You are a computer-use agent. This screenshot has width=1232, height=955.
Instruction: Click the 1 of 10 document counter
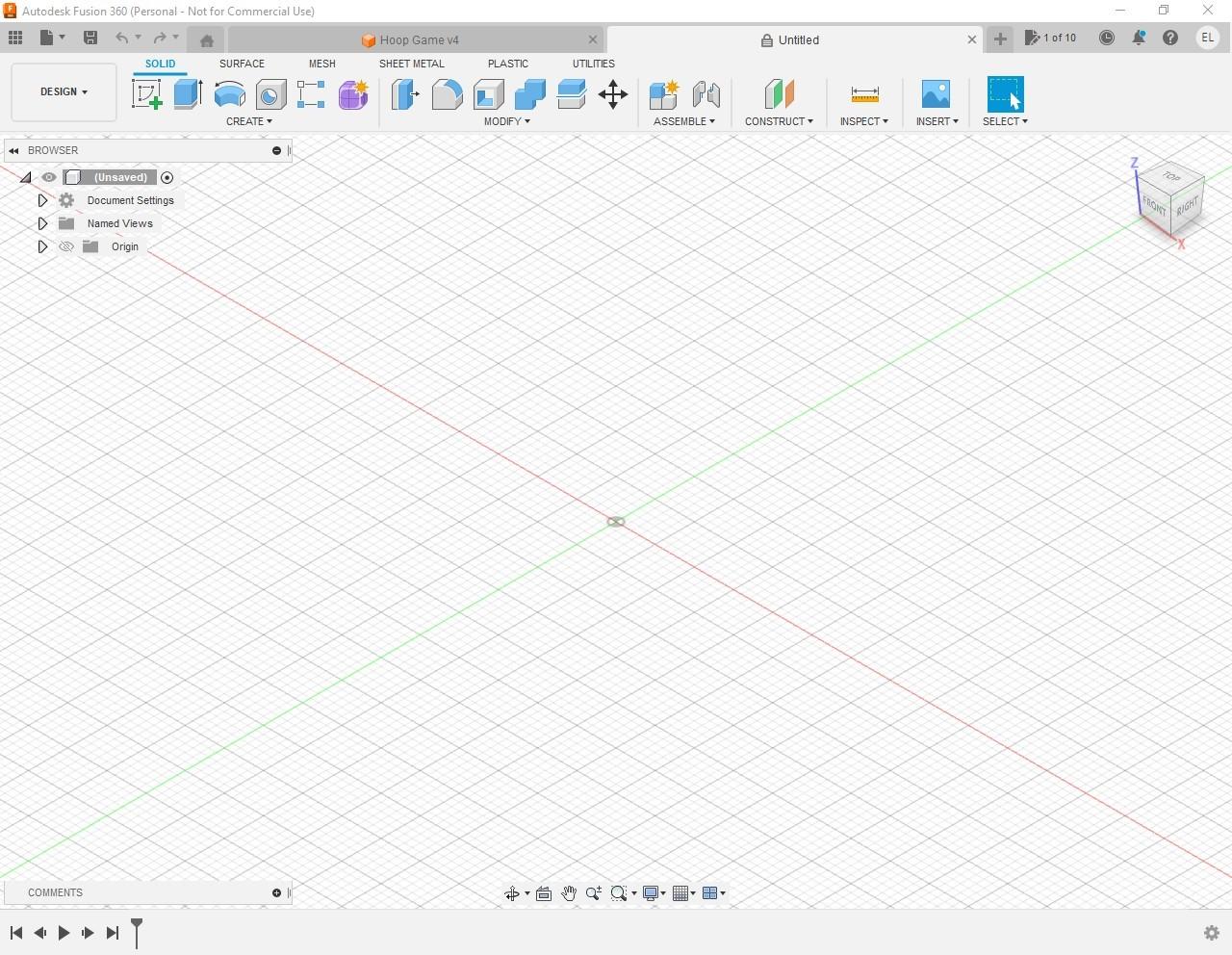[x=1051, y=38]
